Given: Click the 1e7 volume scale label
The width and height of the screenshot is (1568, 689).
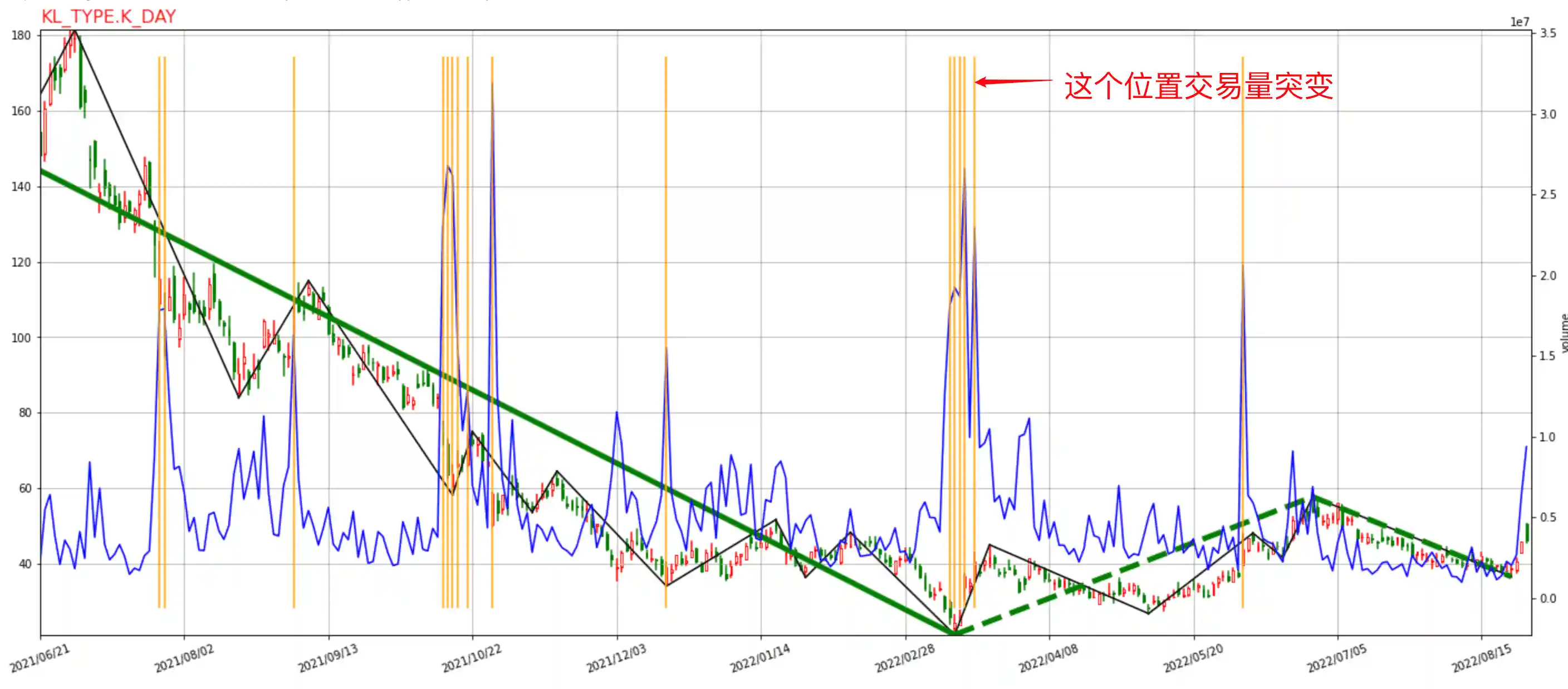Looking at the screenshot, I should [1520, 22].
